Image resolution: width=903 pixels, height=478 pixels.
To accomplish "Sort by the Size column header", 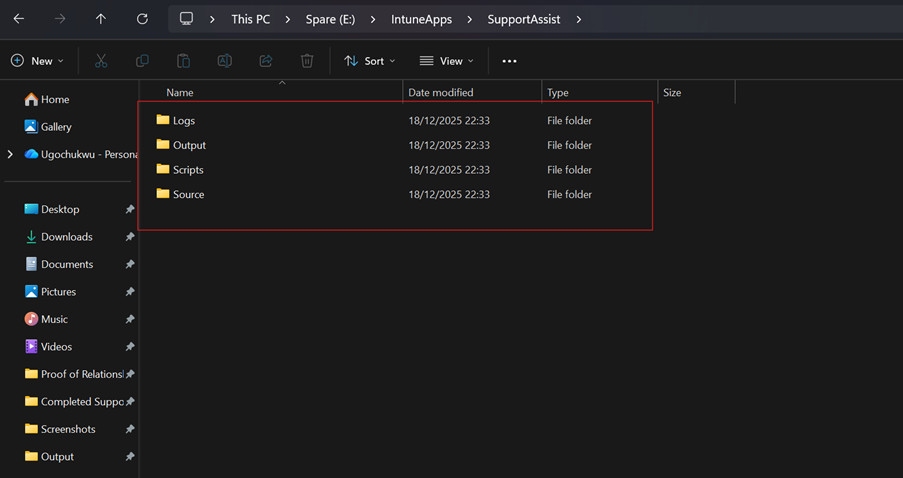I will click(x=696, y=92).
